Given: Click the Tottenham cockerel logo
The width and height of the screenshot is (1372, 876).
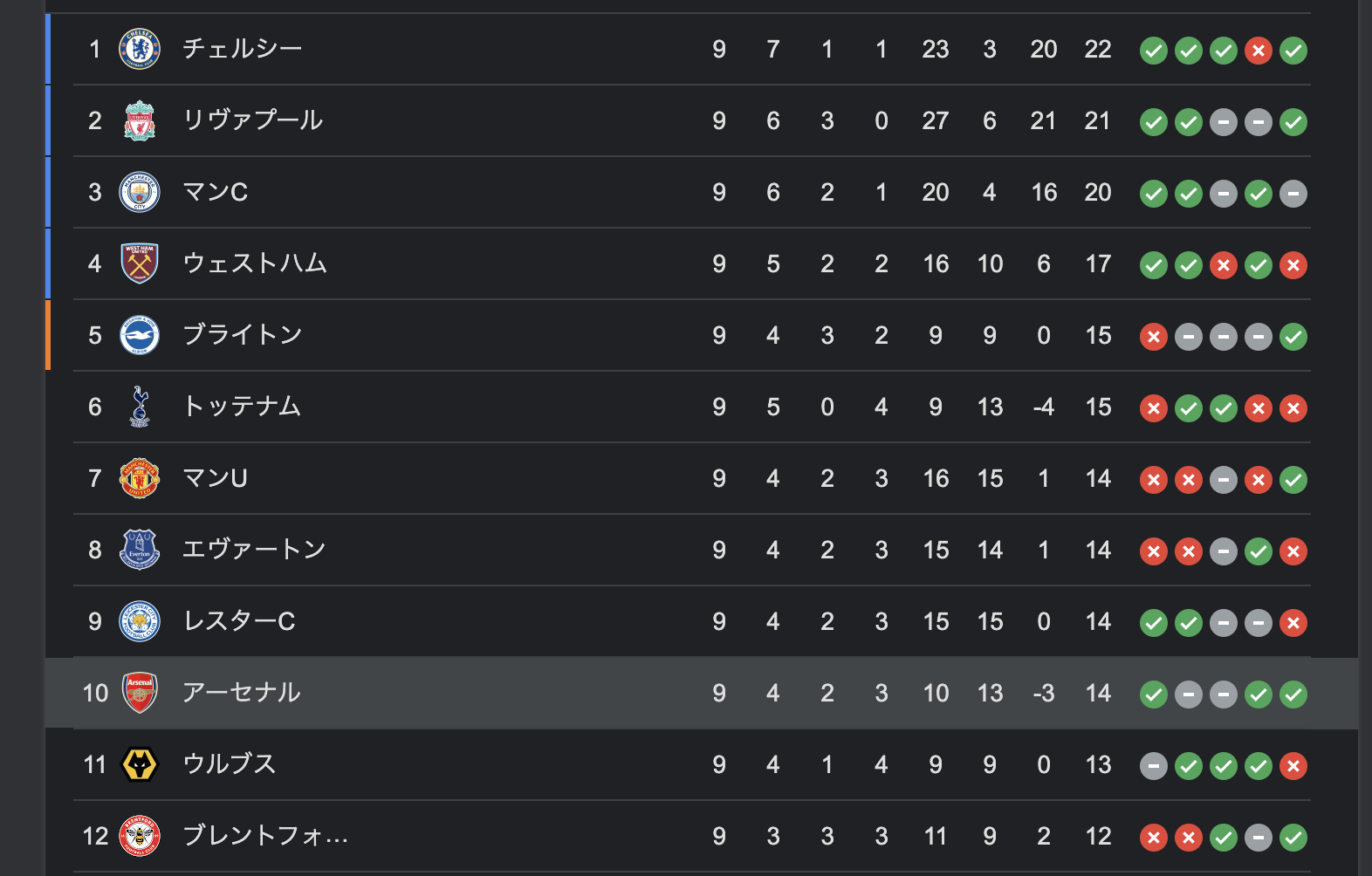Looking at the screenshot, I should coord(140,407).
